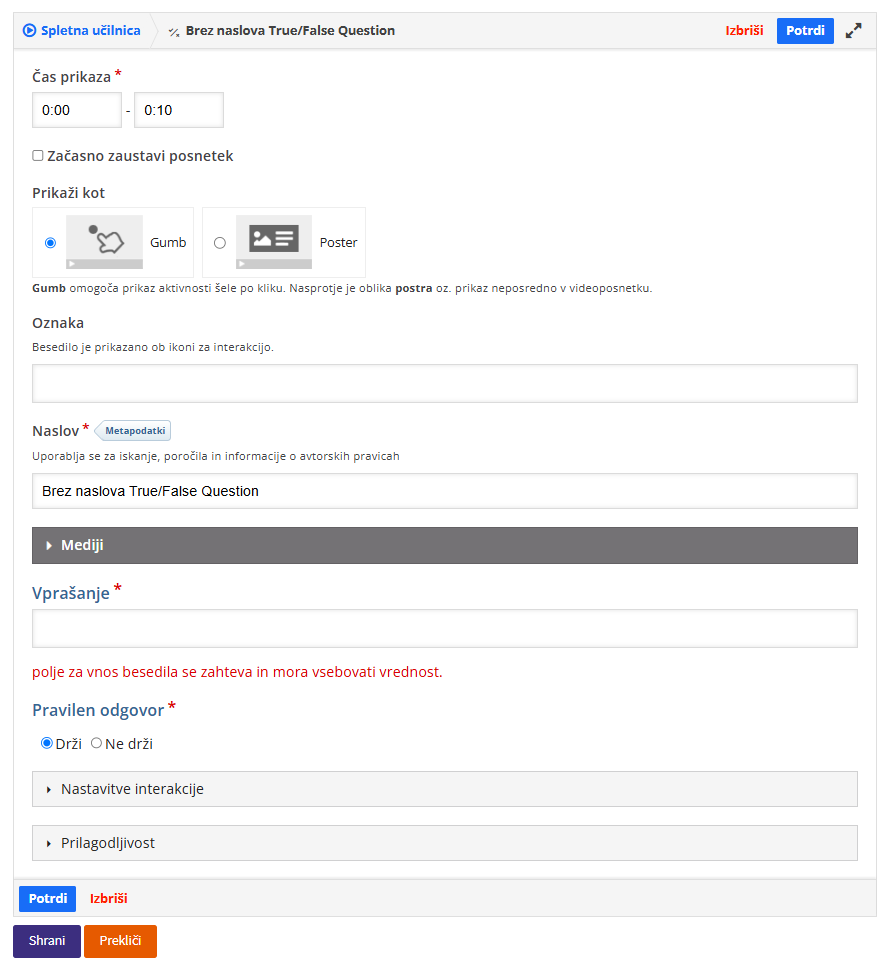This screenshot has height=970, width=892.
Task: Go to Spletna učilnica breadcrumb
Action: 90,31
